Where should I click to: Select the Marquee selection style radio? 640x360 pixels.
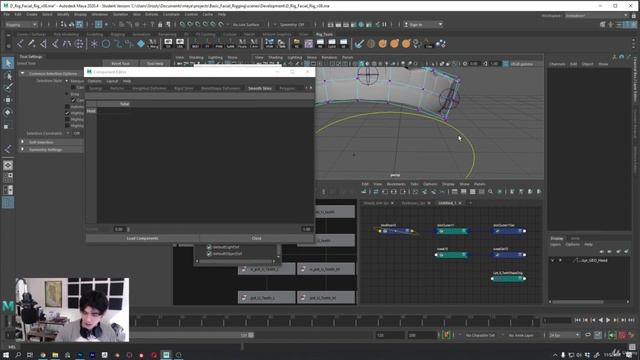pos(67,81)
